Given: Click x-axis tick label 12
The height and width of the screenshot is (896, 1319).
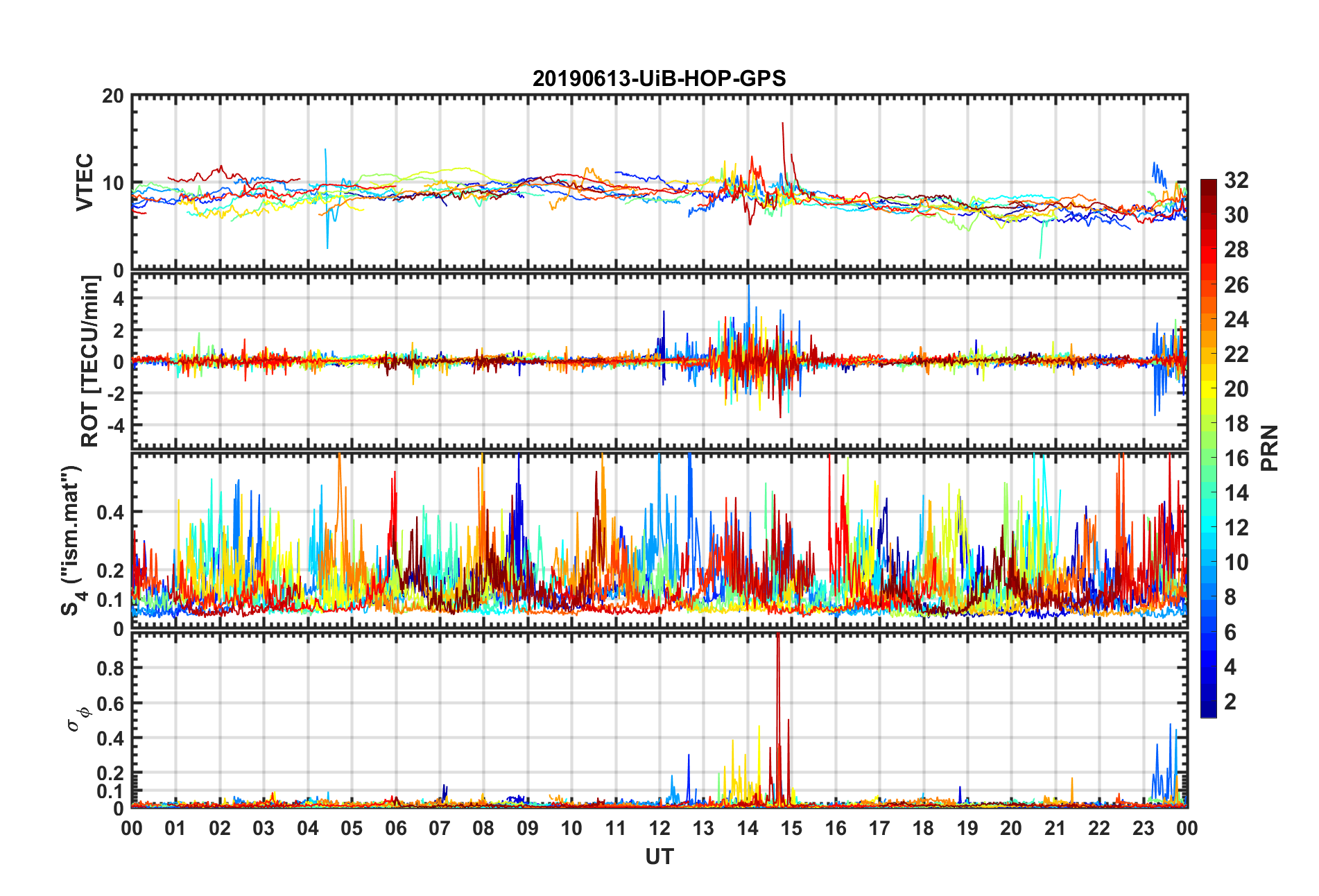Looking at the screenshot, I should (x=659, y=828).
